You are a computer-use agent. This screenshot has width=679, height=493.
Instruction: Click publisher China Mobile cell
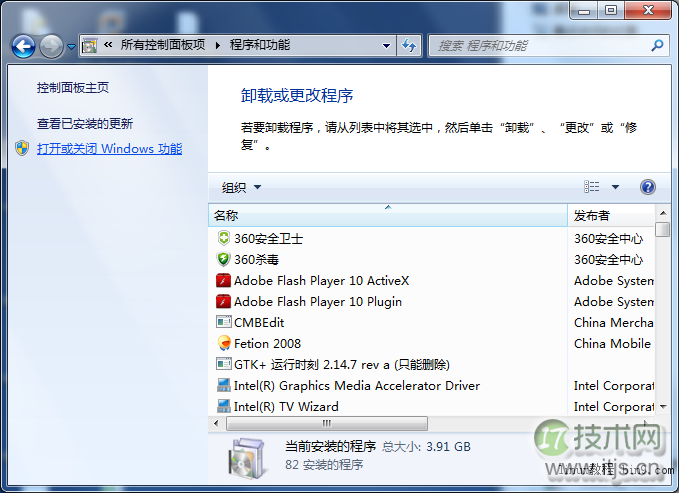[x=612, y=344]
